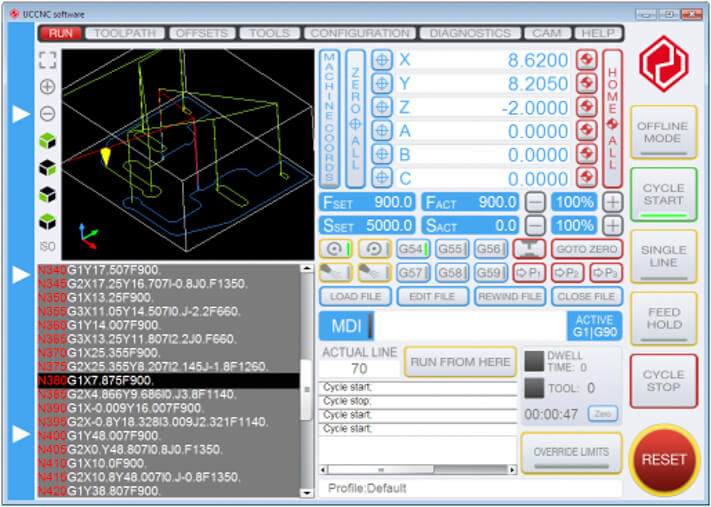
Task: Zoom in the toolpath view with the plus icon
Action: [x=47, y=87]
